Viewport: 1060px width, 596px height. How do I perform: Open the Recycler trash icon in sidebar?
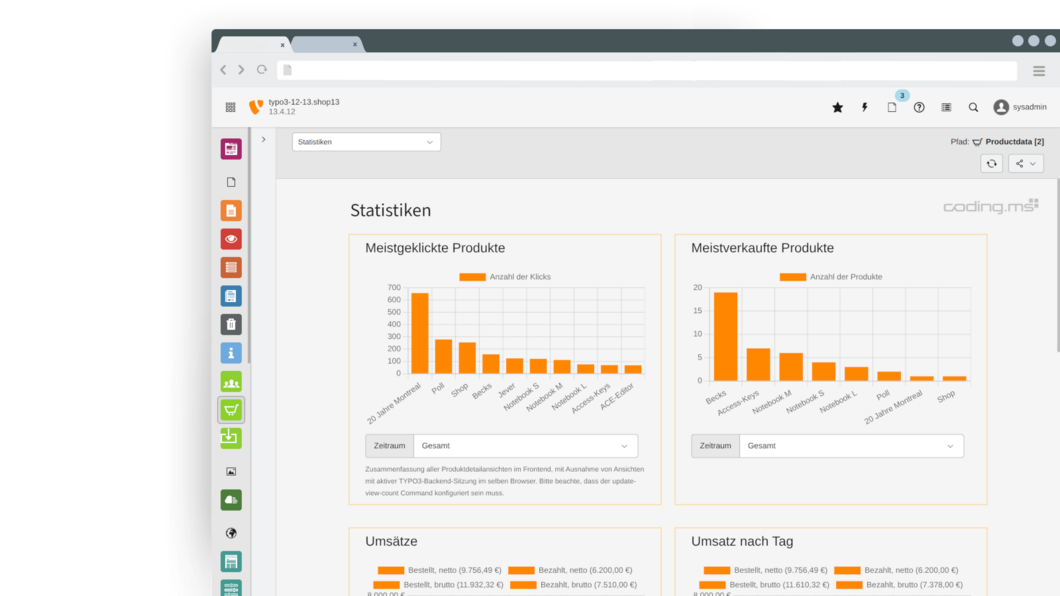[230, 324]
